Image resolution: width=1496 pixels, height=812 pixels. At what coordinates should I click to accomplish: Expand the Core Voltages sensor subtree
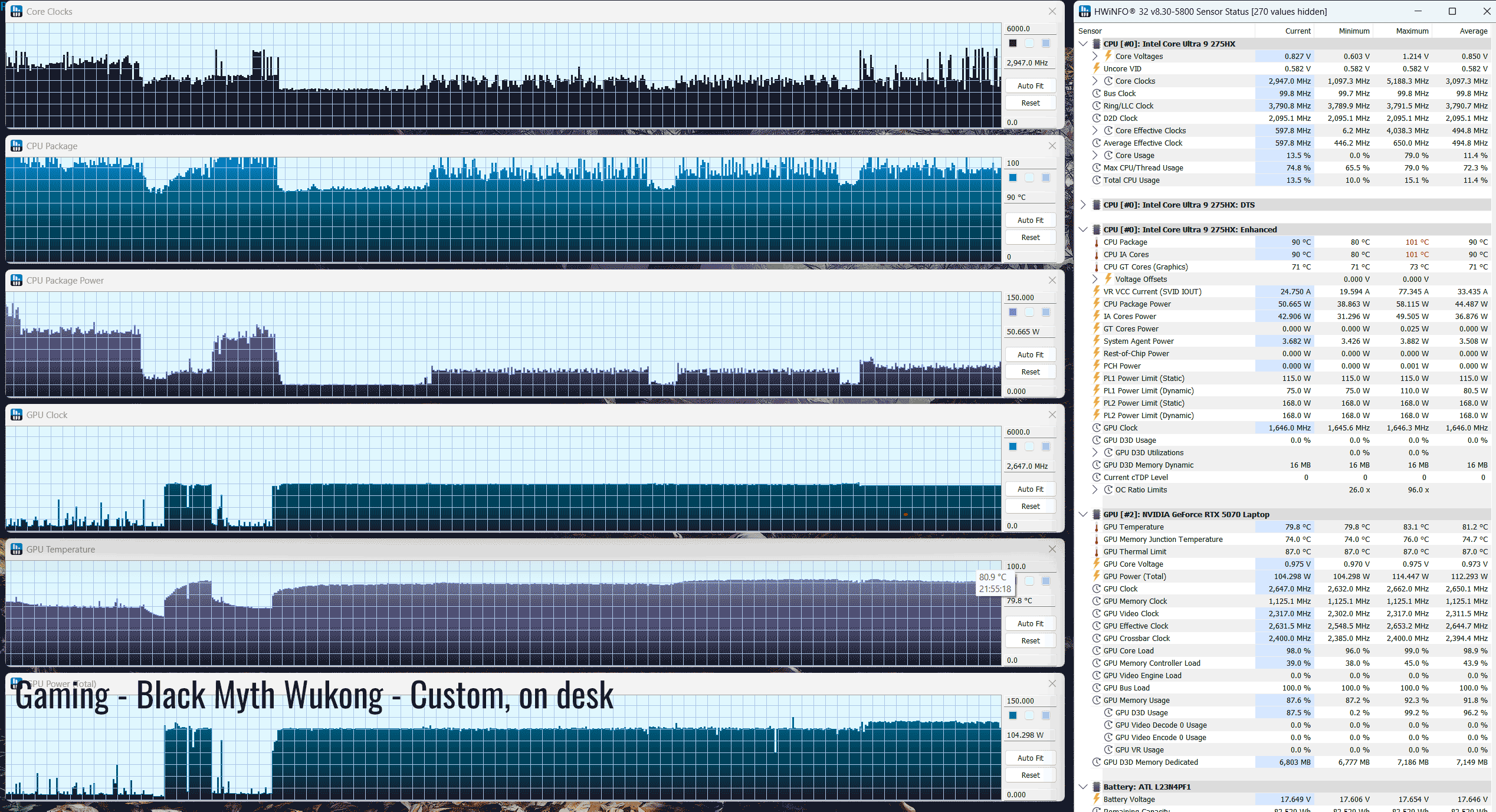coord(1095,56)
